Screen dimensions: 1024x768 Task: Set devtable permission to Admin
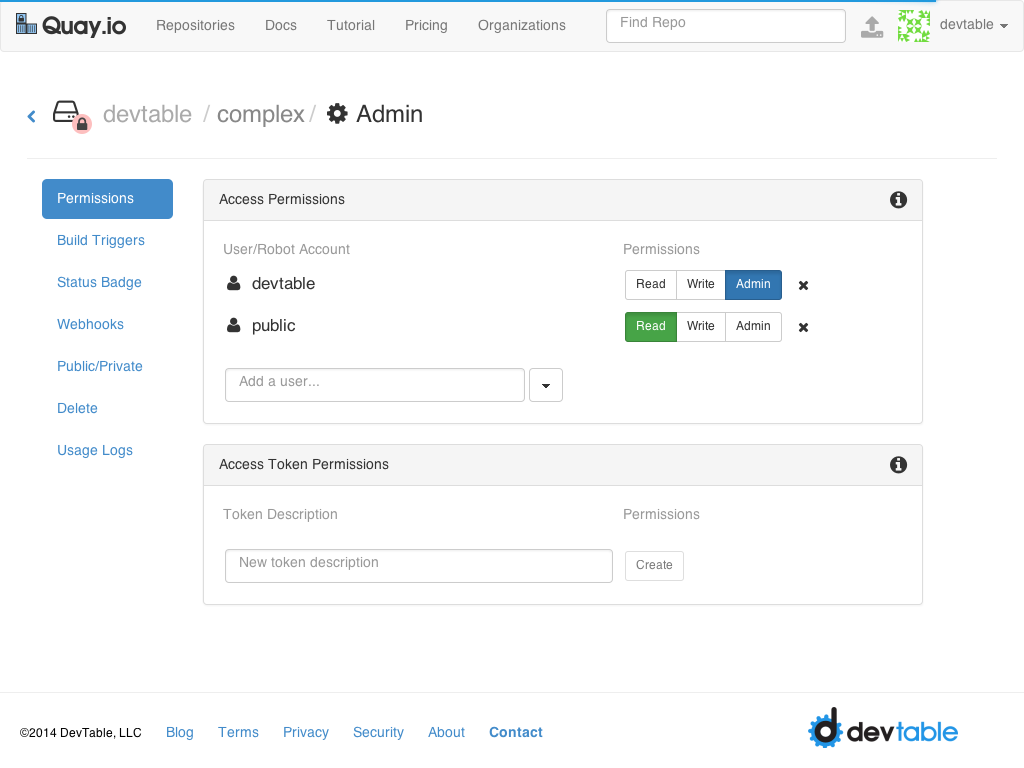click(753, 285)
